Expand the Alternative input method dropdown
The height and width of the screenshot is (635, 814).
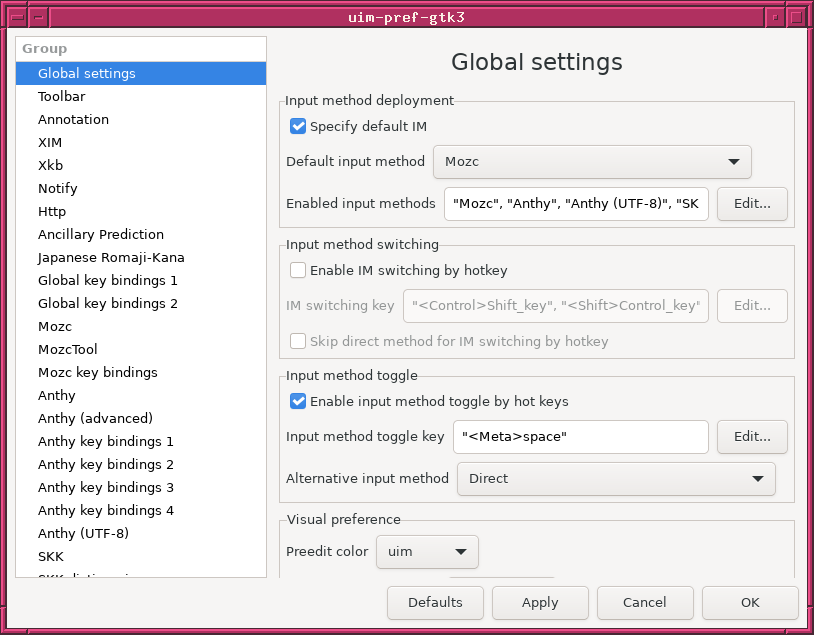click(x=616, y=478)
